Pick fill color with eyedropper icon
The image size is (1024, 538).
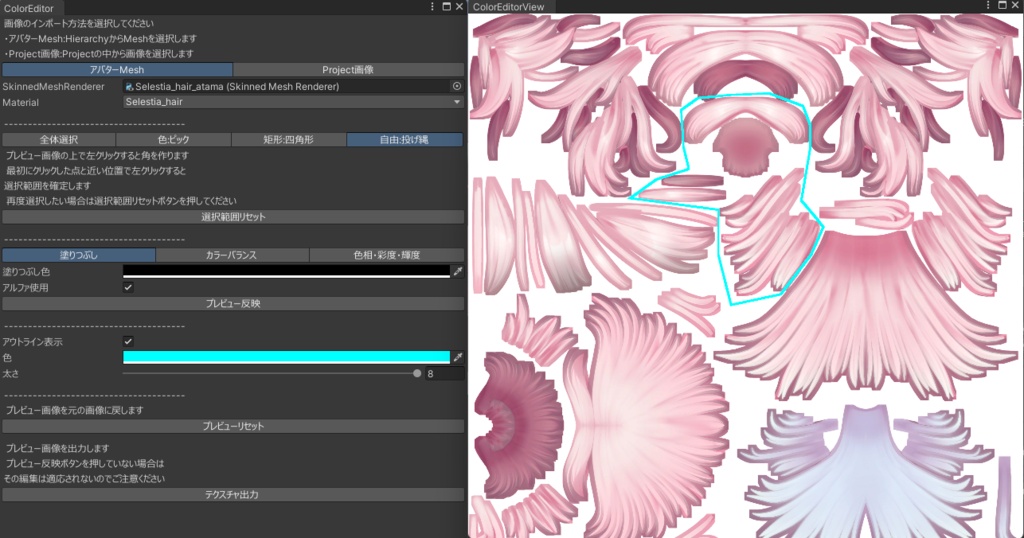(458, 272)
